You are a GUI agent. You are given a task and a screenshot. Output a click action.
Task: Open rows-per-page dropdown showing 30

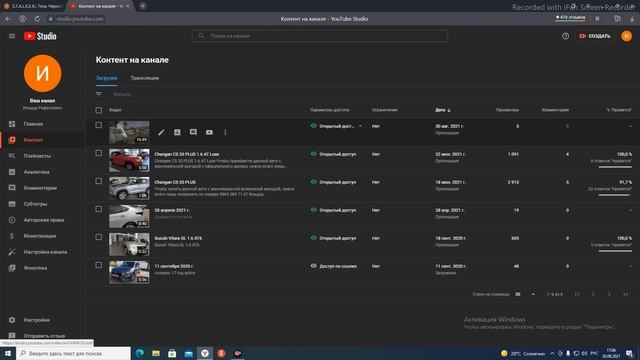(x=525, y=294)
